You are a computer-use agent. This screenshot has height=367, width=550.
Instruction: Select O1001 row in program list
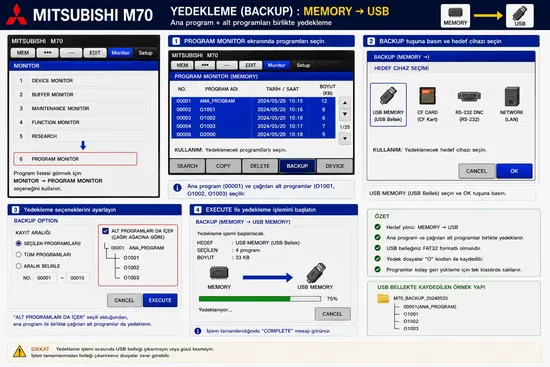[253, 109]
